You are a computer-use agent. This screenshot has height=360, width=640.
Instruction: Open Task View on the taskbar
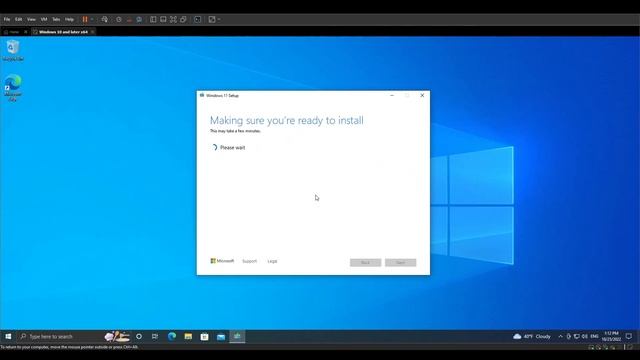(155, 336)
